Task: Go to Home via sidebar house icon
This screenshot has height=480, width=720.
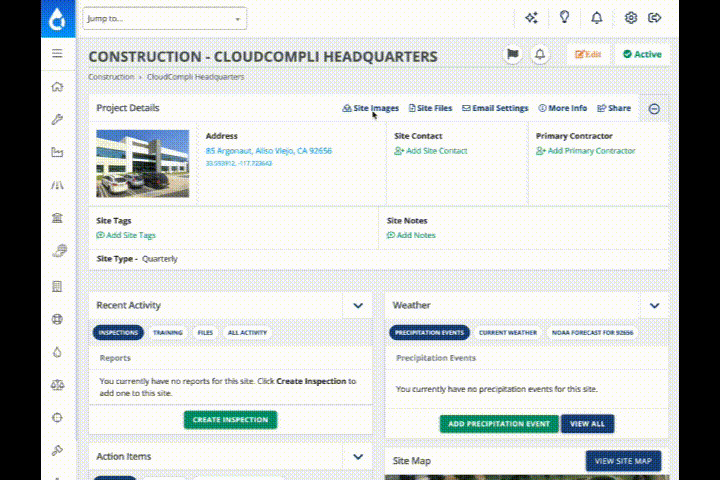Action: point(57,87)
